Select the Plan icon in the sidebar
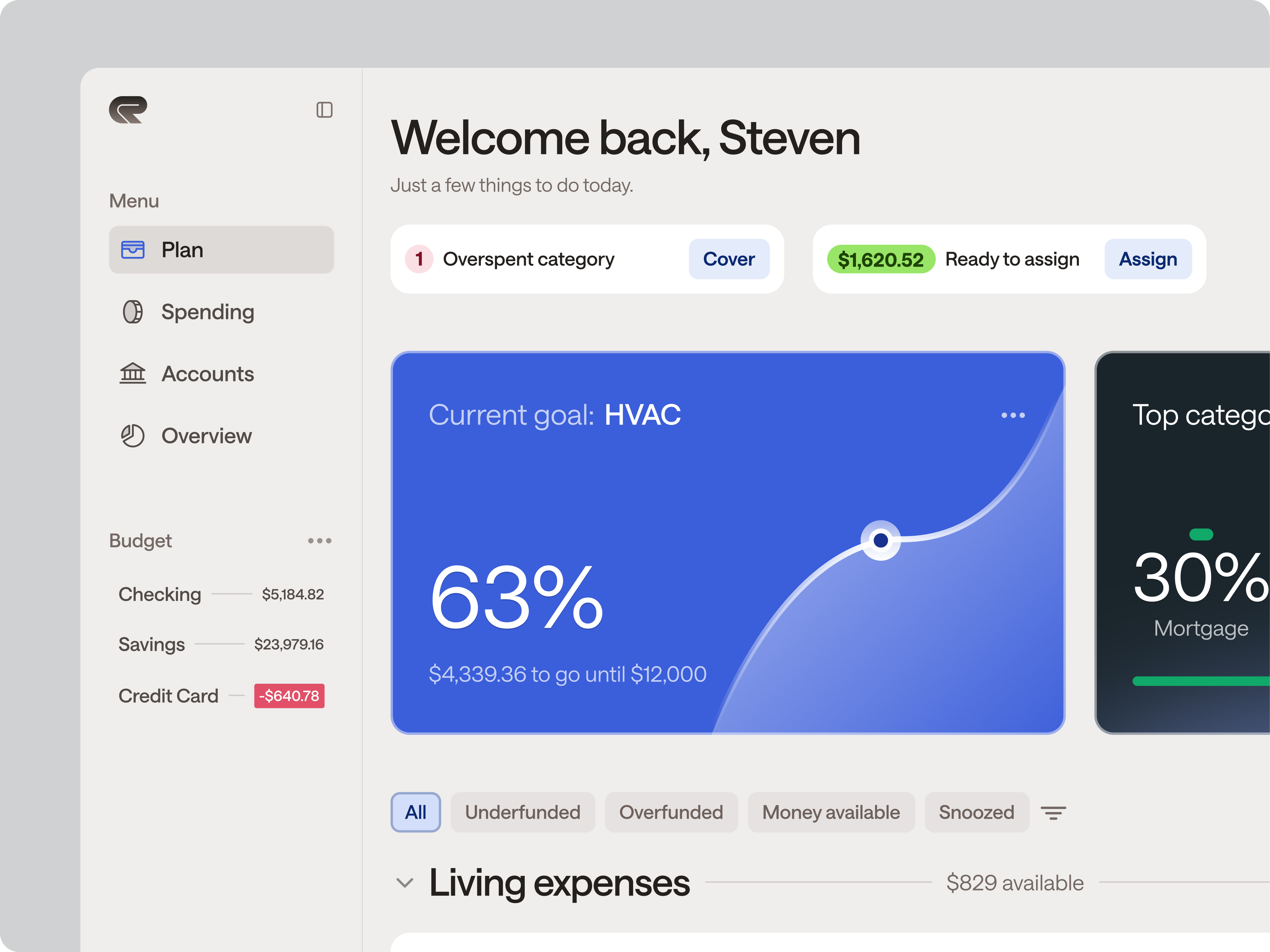This screenshot has width=1270, height=952. 133,249
